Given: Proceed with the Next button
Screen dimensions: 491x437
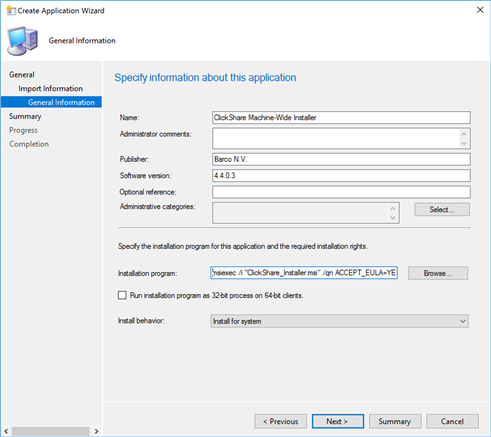Looking at the screenshot, I should pos(338,421).
